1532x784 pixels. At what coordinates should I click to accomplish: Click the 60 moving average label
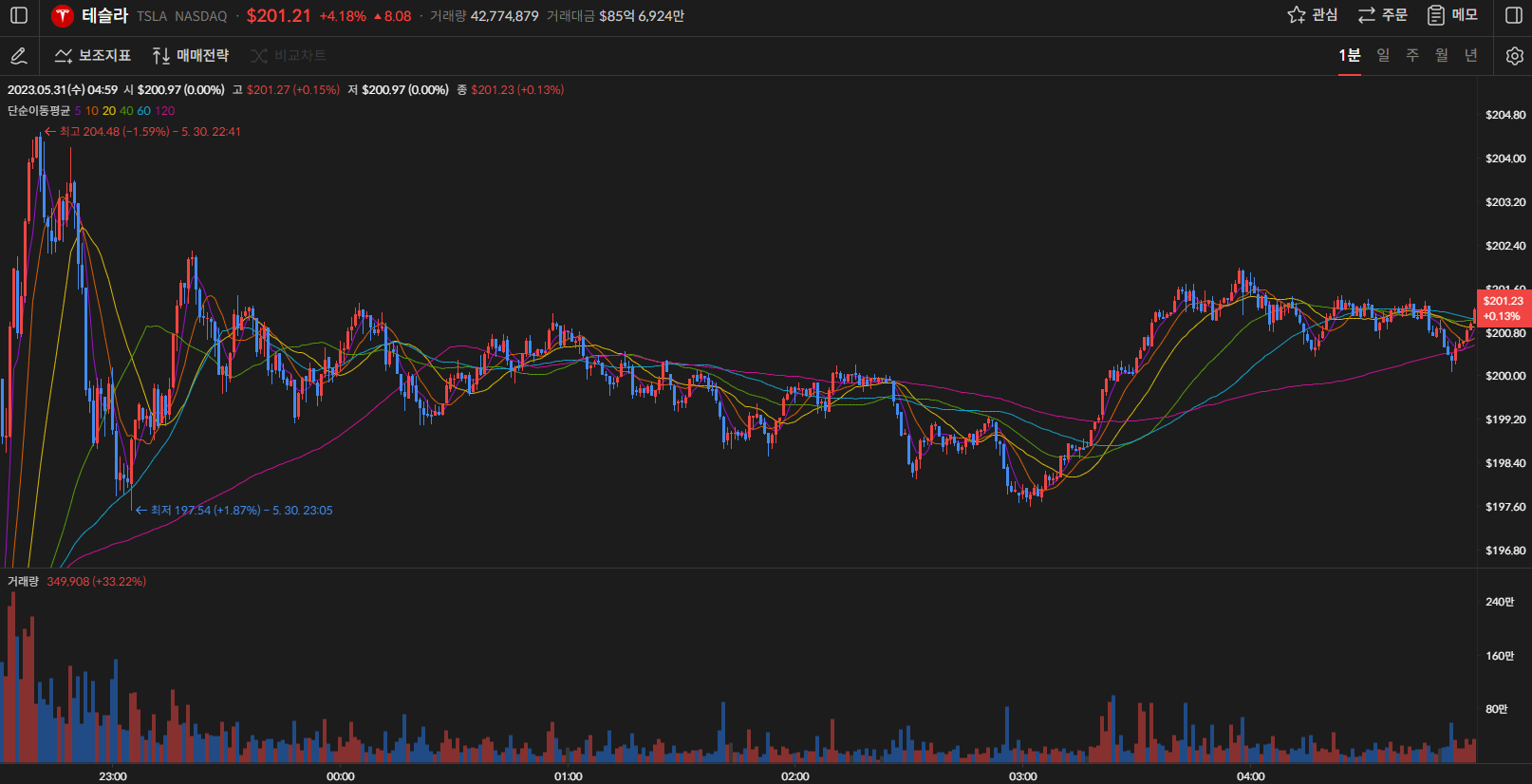[144, 111]
